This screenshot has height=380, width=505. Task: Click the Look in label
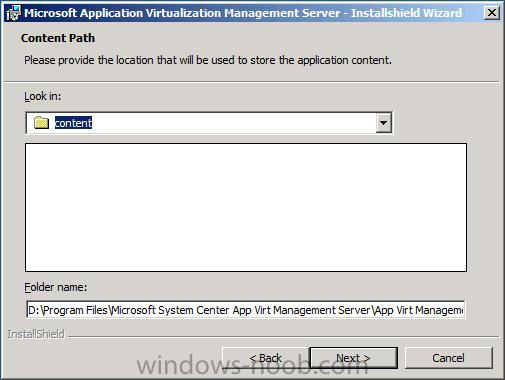pyautogui.click(x=43, y=96)
